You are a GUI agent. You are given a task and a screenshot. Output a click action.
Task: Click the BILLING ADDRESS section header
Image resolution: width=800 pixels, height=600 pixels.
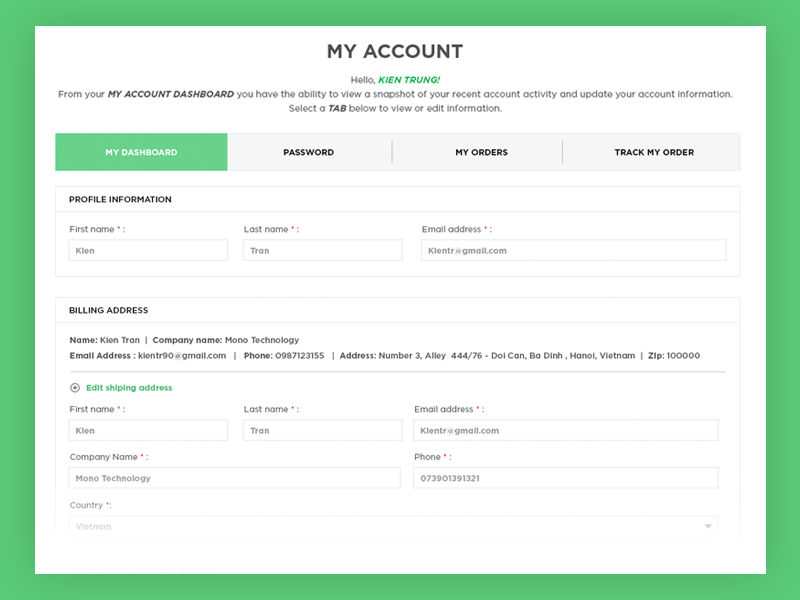pos(109,310)
